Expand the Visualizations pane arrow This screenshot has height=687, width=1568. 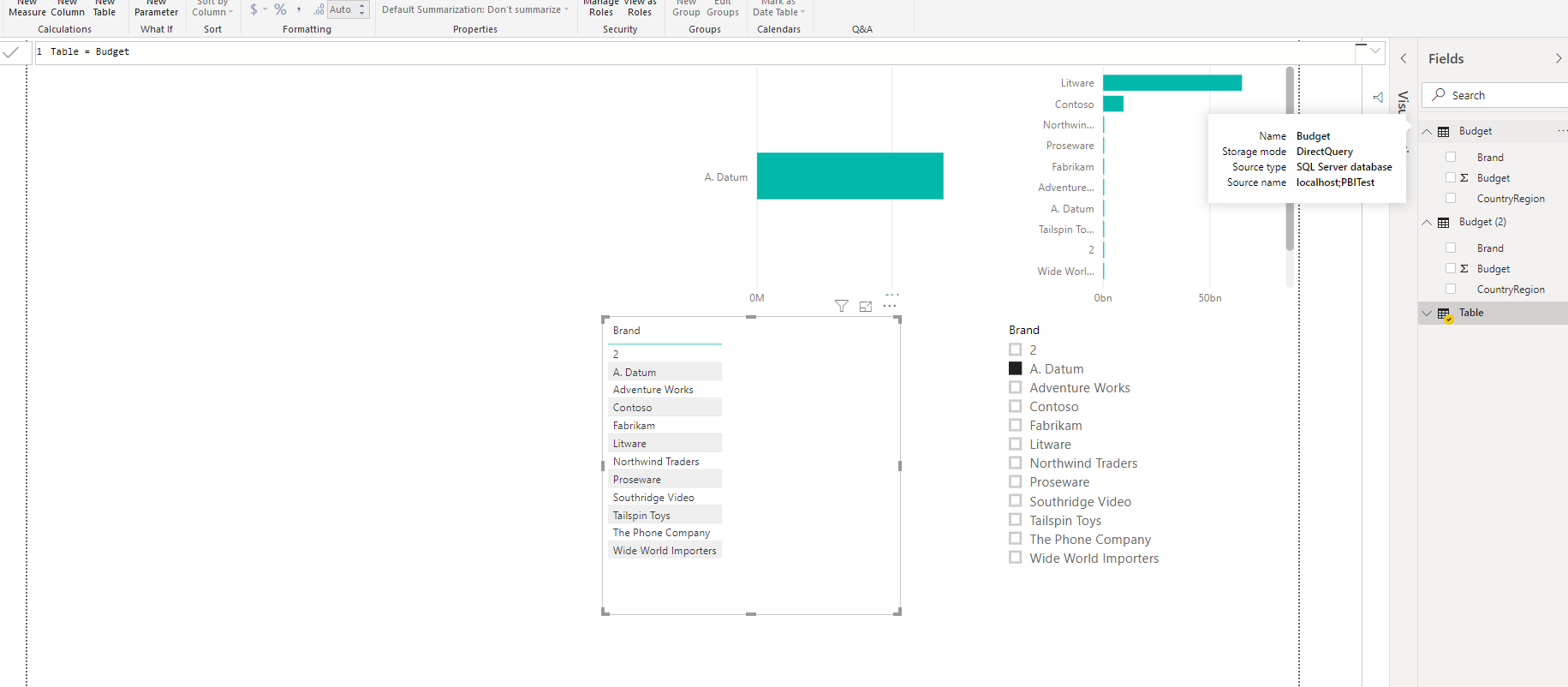pyautogui.click(x=1404, y=58)
